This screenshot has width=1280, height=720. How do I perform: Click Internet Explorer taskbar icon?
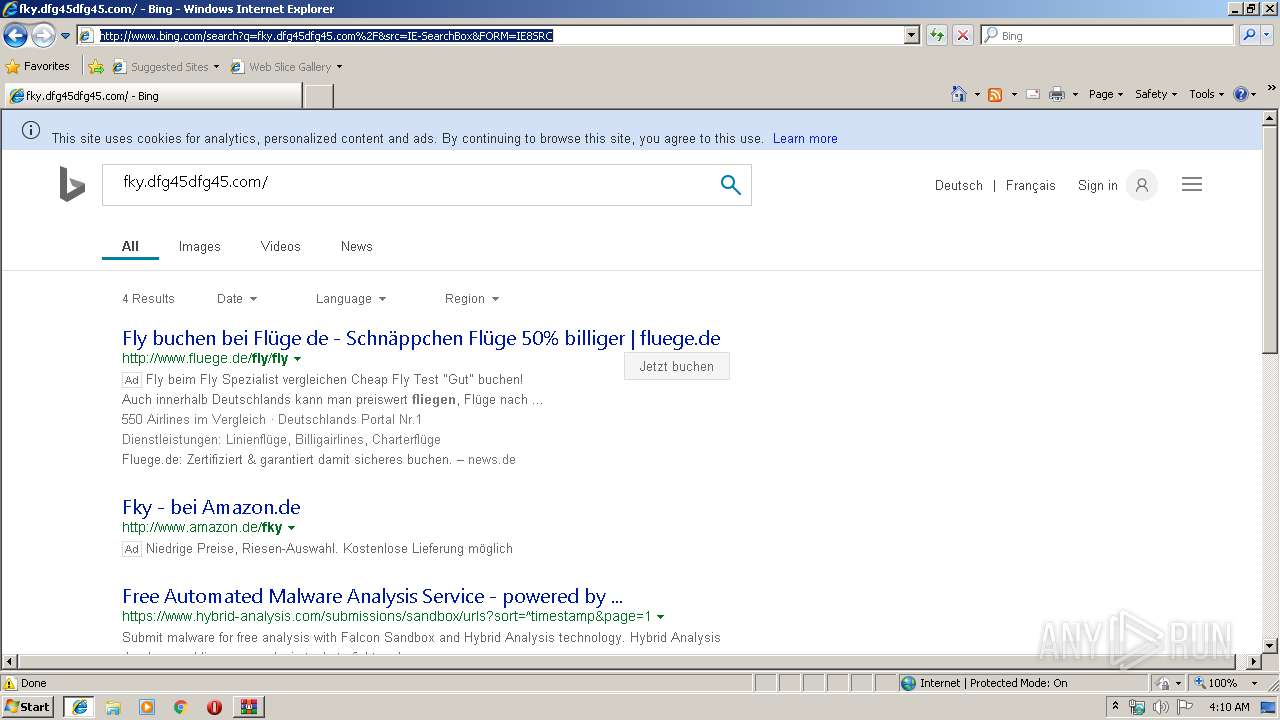click(x=79, y=707)
